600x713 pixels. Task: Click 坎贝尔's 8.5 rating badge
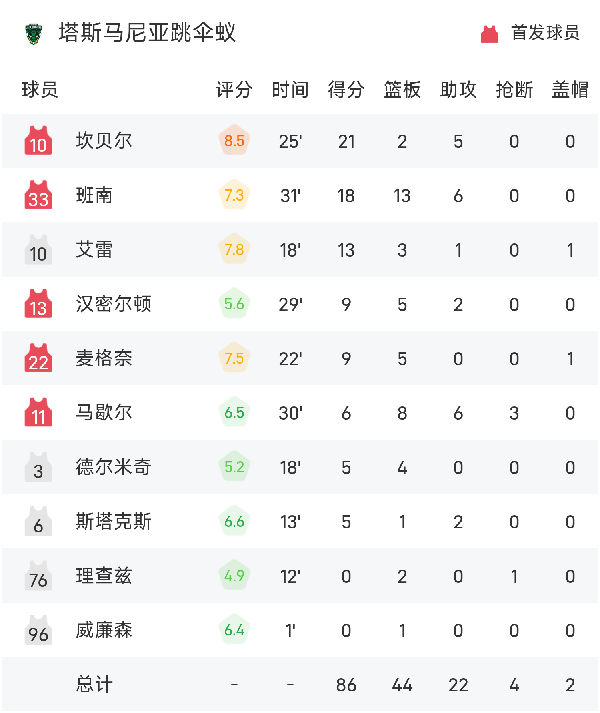[234, 141]
